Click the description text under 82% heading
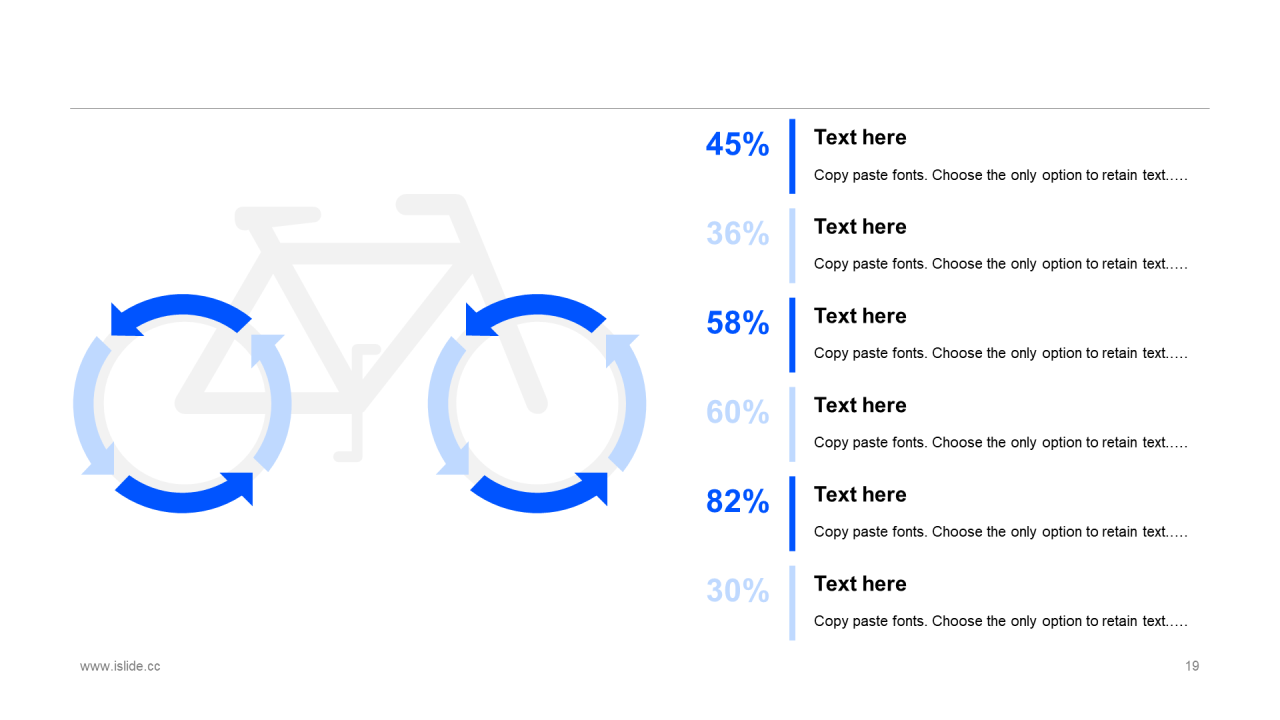Image resolution: width=1280 pixels, height=720 pixels. 1000,532
